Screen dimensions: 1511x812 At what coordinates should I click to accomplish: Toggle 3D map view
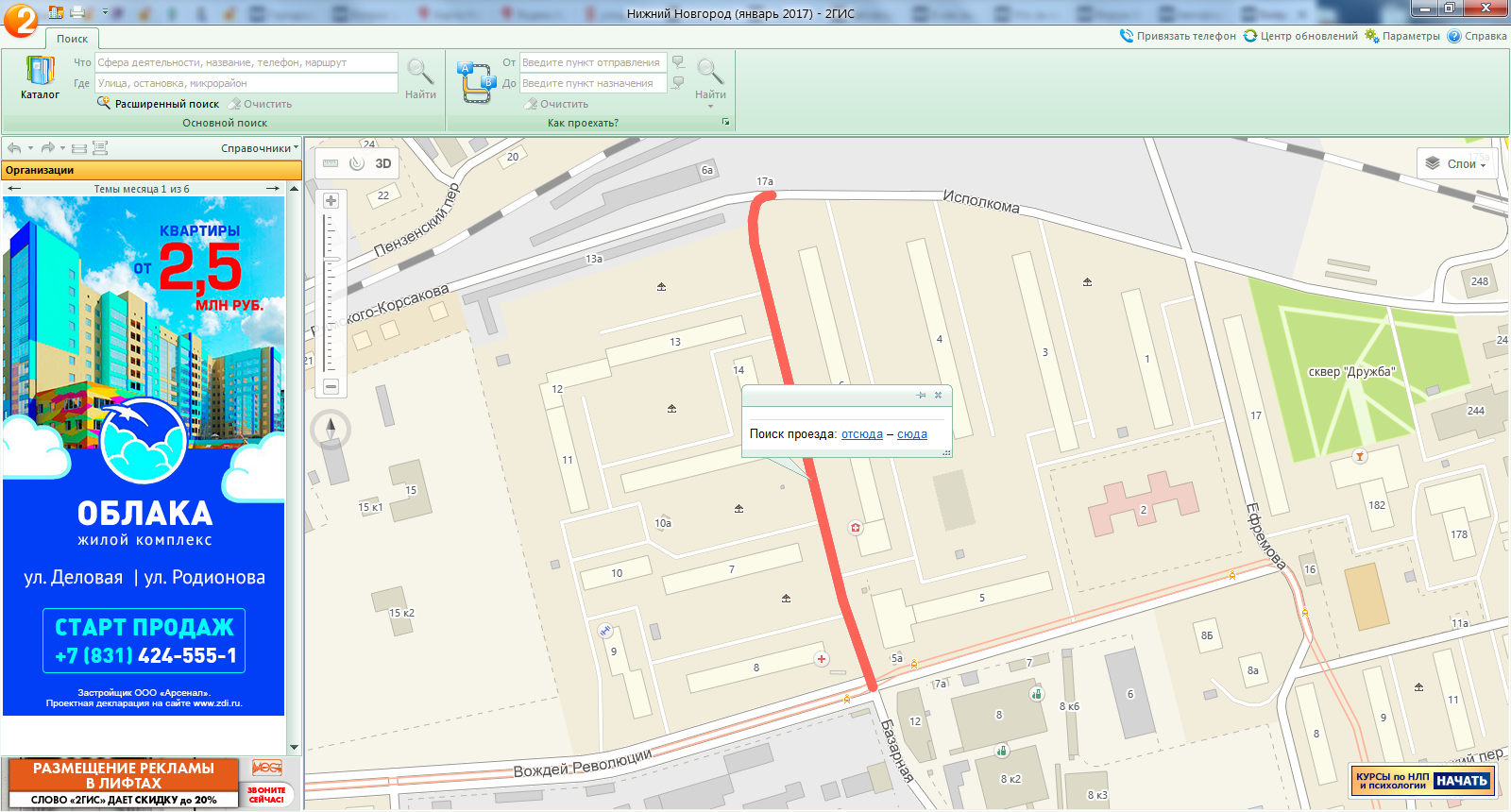coord(383,163)
